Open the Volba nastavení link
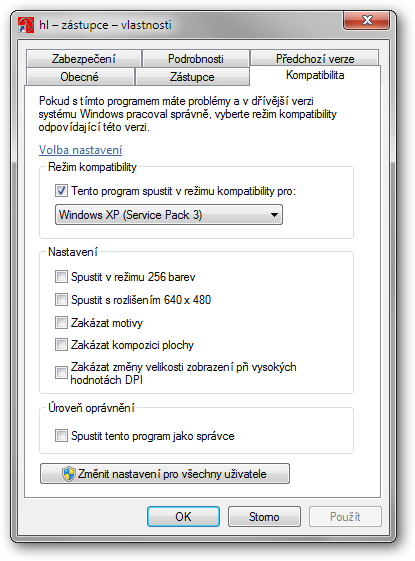This screenshot has width=415, height=561. 80,150
